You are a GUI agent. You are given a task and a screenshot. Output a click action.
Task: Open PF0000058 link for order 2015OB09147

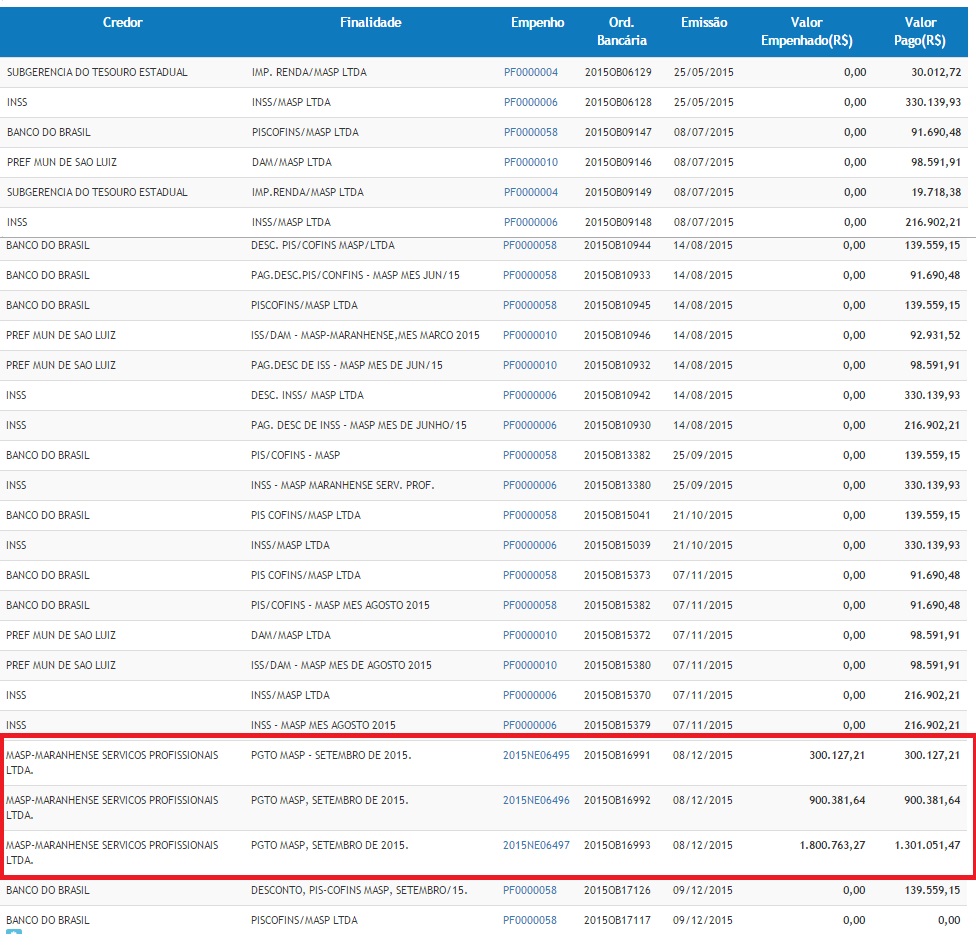530,132
